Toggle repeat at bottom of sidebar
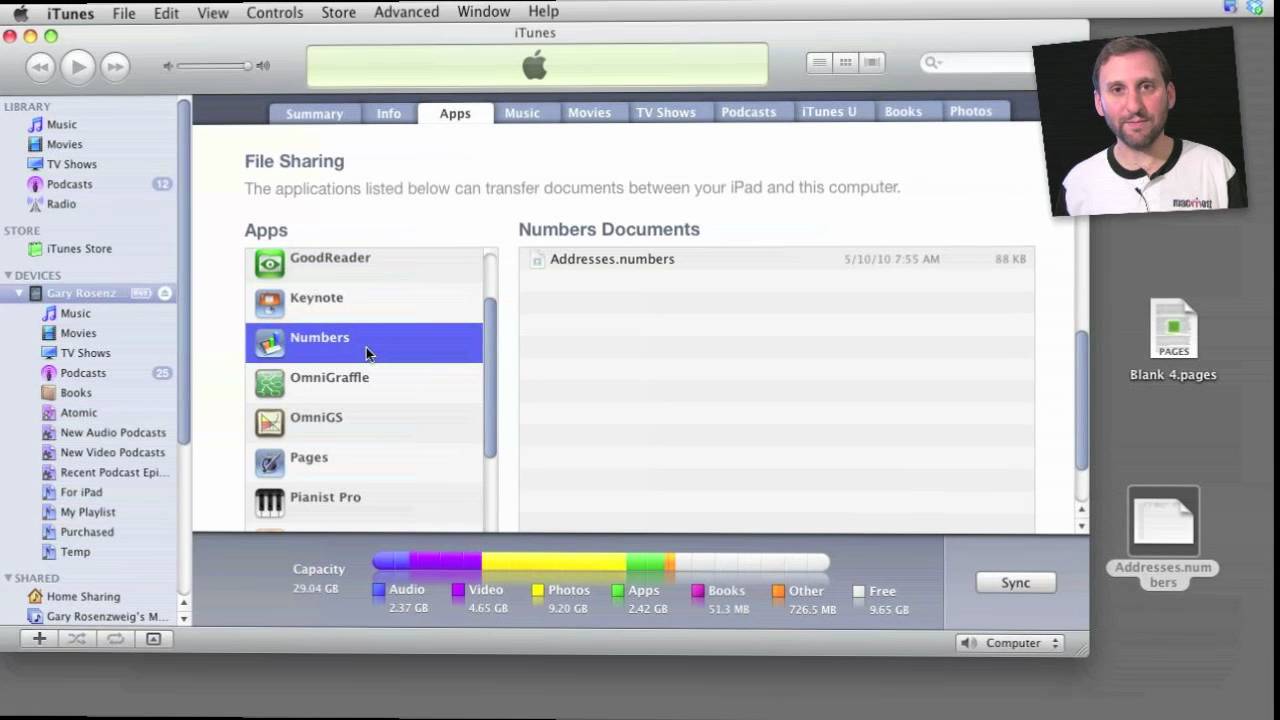This screenshot has height=720, width=1280. (x=115, y=638)
